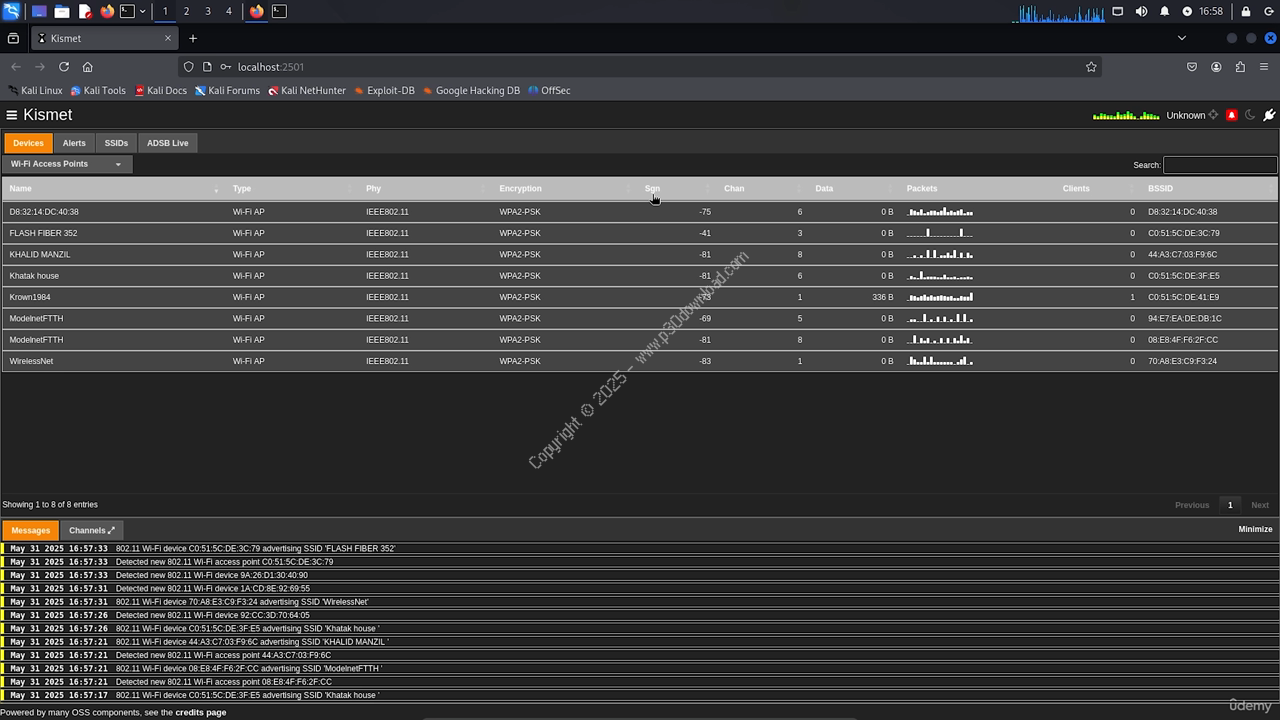Expand the Firefox list all tabs chevron

pyautogui.click(x=1181, y=38)
